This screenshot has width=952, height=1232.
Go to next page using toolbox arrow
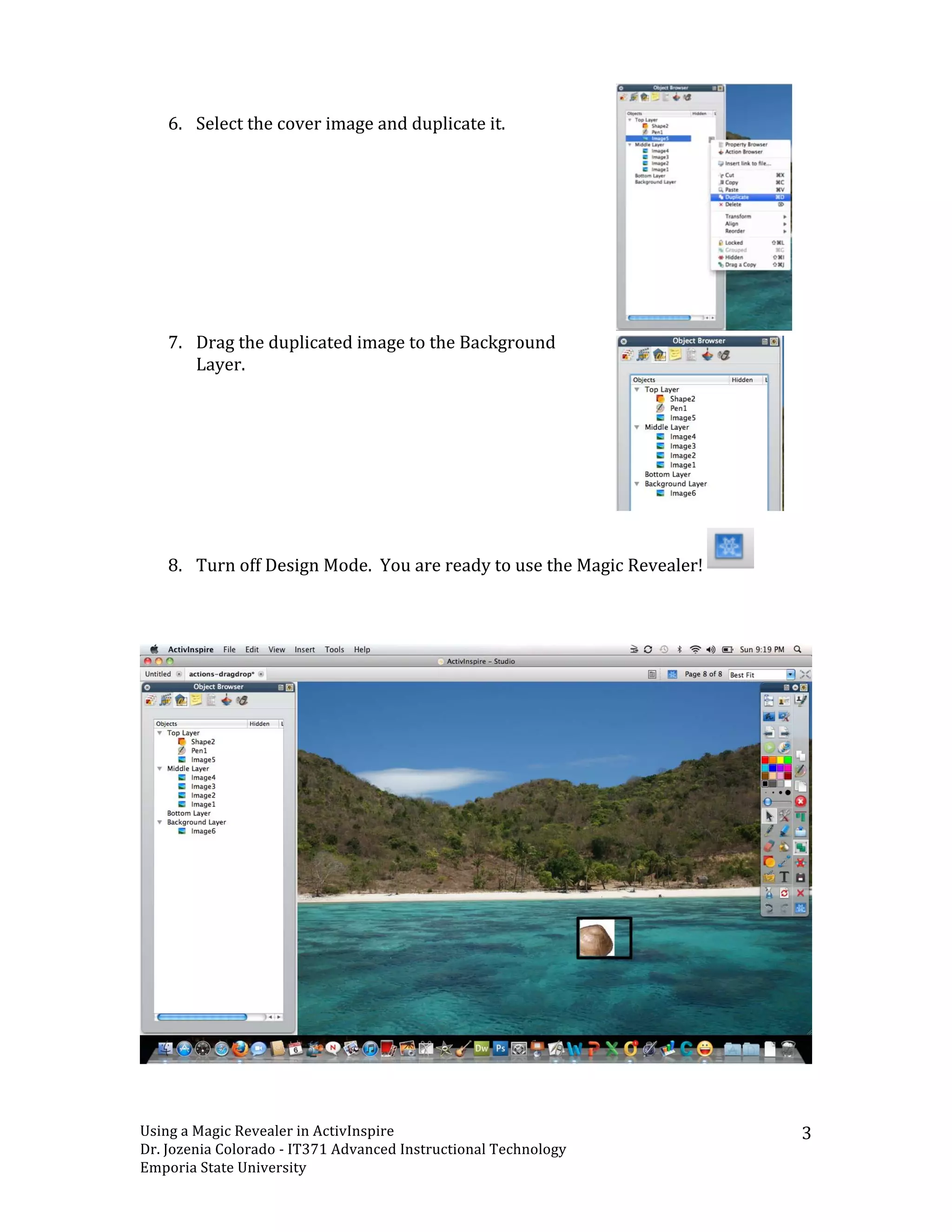pyautogui.click(x=785, y=732)
